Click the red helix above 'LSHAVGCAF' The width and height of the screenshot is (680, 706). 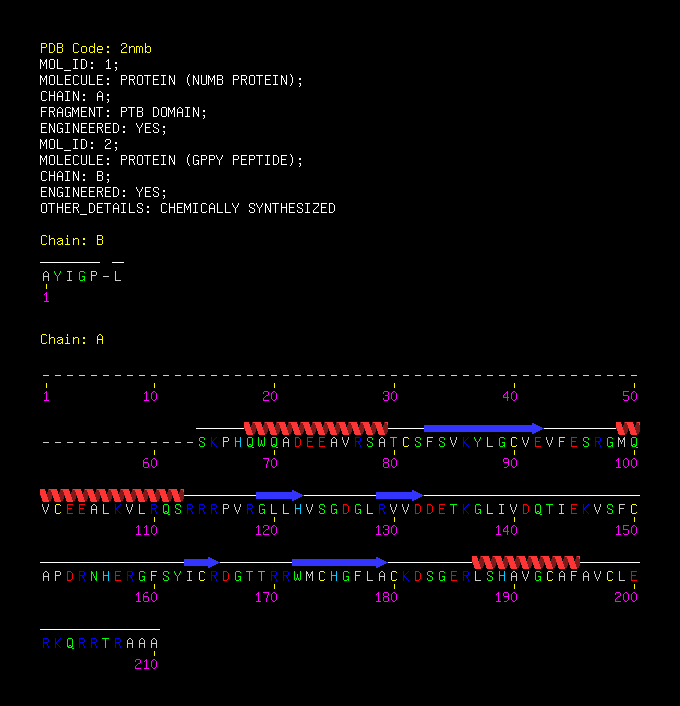point(526,562)
